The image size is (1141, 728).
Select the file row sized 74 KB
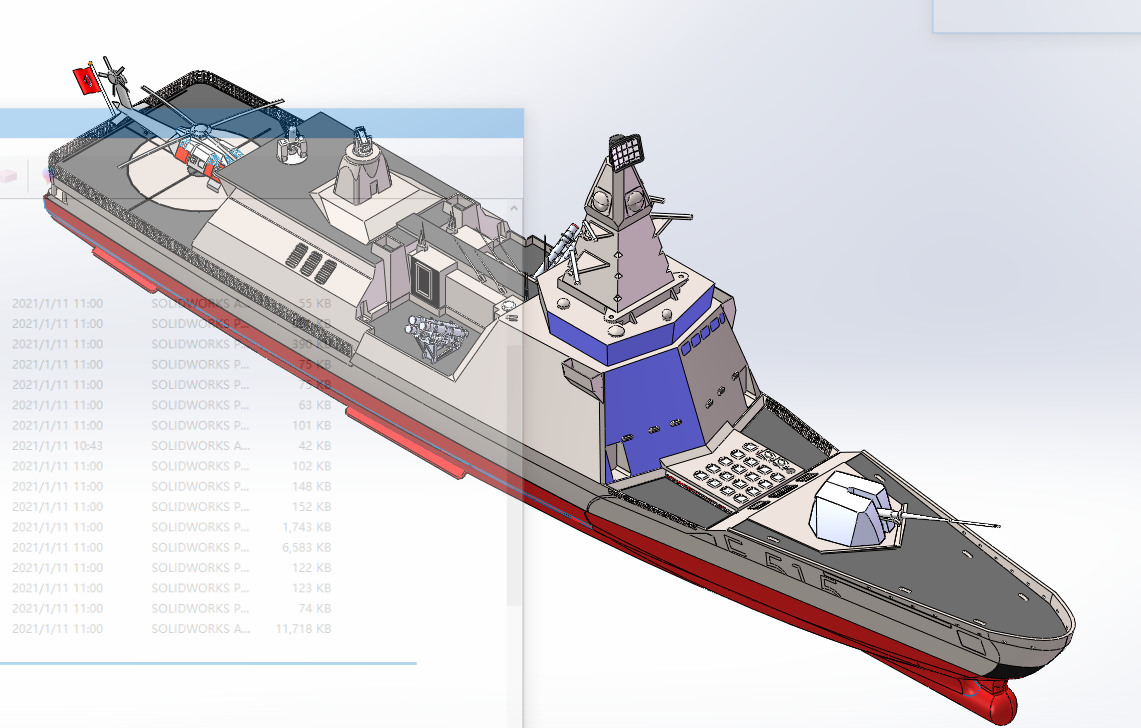[x=172, y=609]
